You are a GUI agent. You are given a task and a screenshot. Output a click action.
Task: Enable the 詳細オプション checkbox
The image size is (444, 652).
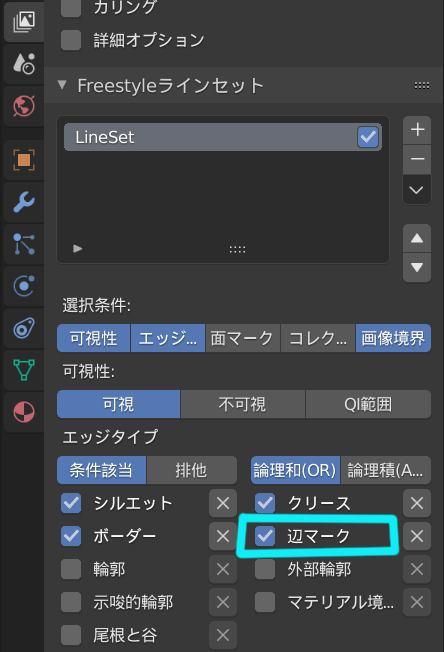pyautogui.click(x=71, y=40)
